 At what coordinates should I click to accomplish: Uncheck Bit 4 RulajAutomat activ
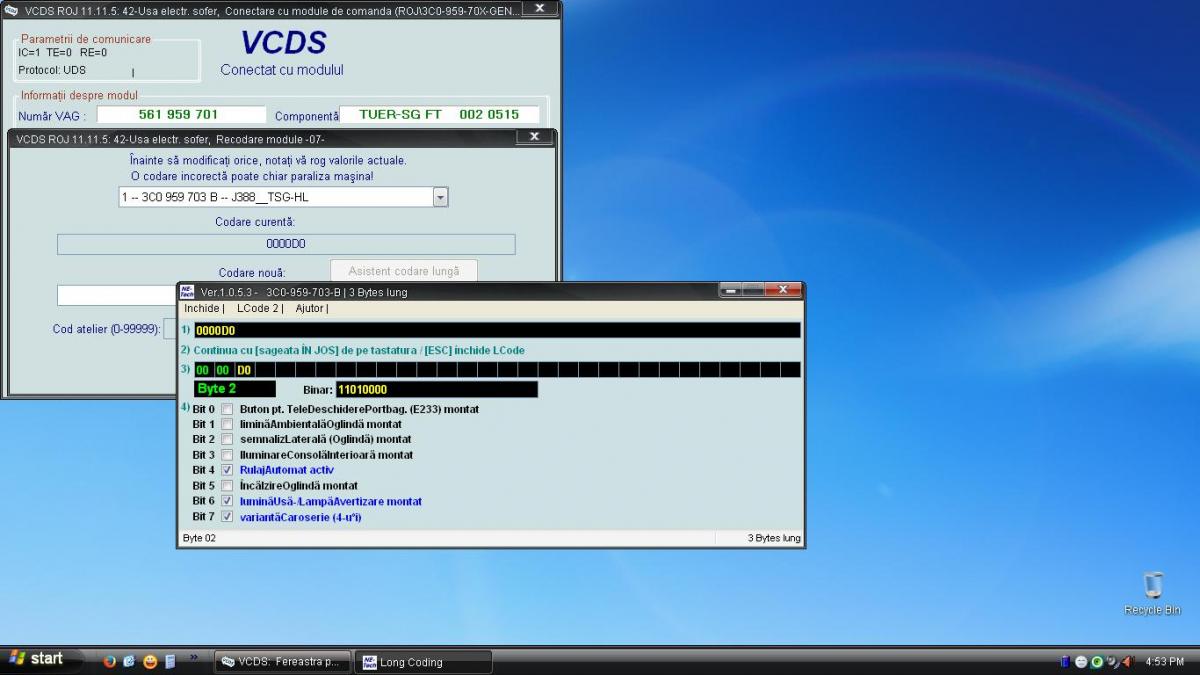tap(227, 470)
